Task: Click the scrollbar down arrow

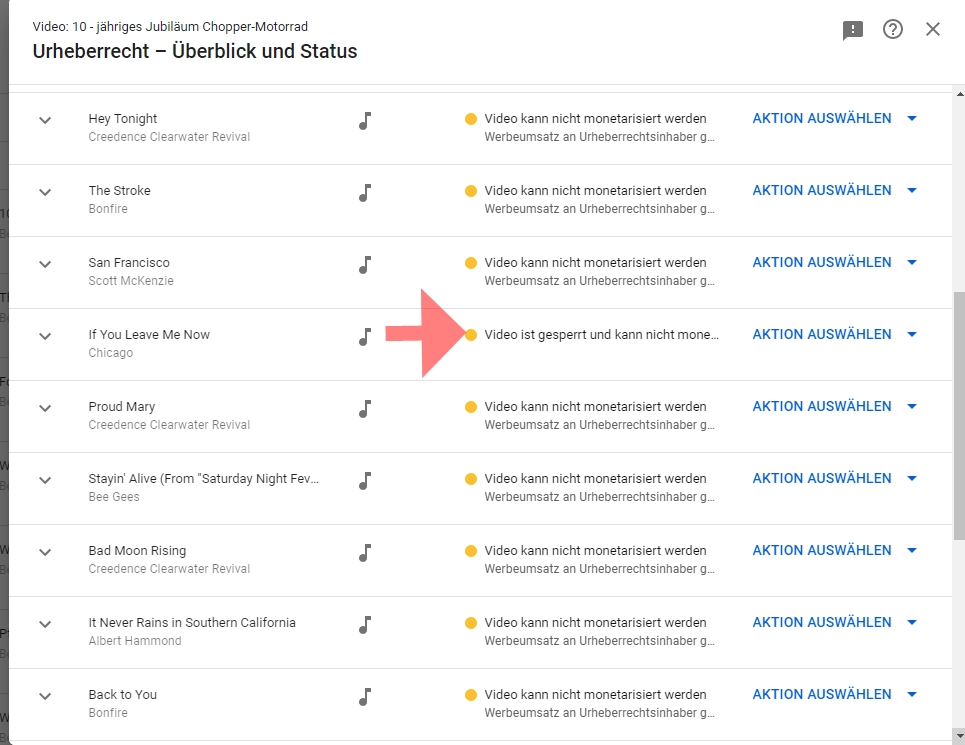Action: pyautogui.click(x=959, y=735)
